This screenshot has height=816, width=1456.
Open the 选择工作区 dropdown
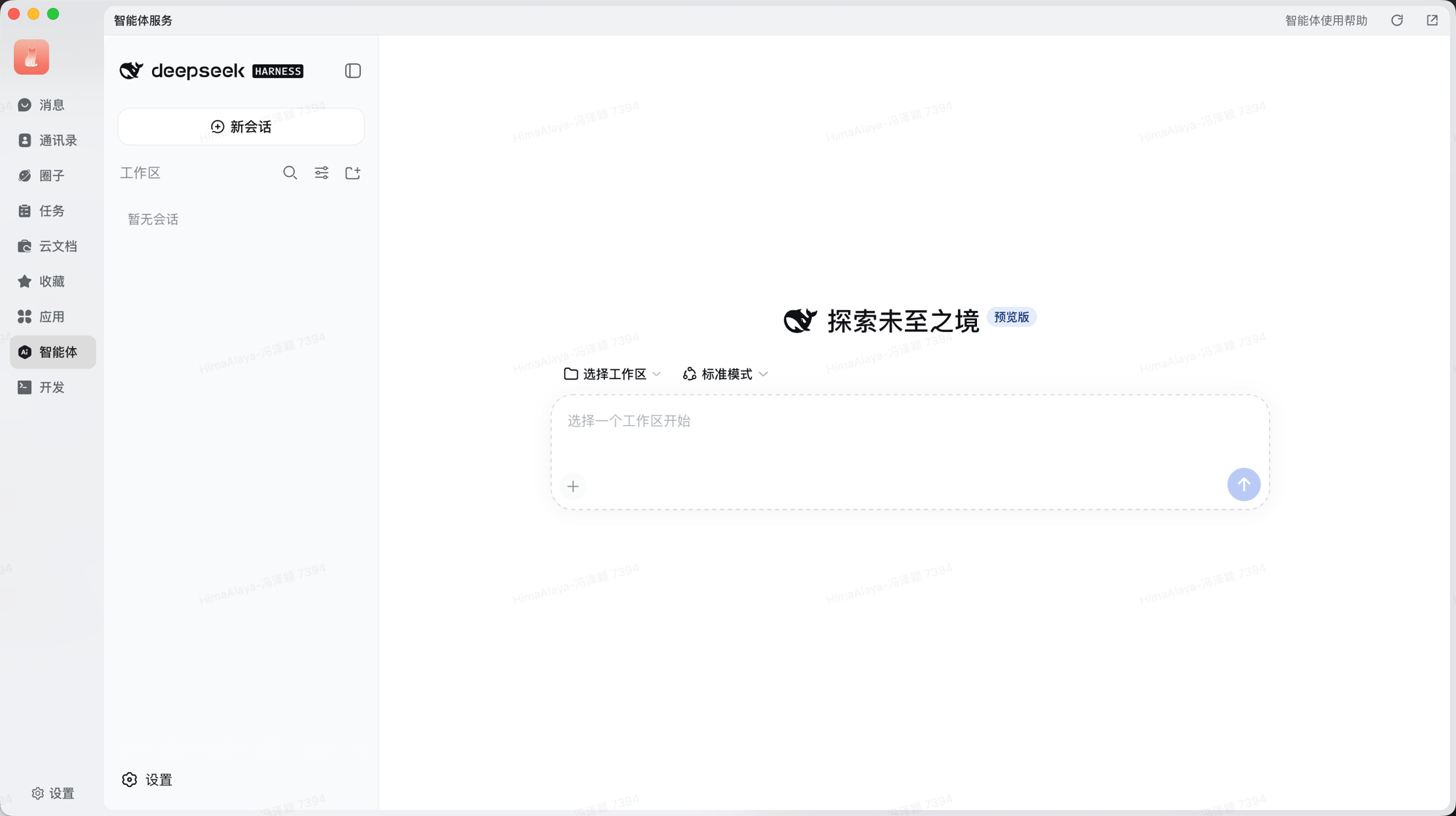612,374
